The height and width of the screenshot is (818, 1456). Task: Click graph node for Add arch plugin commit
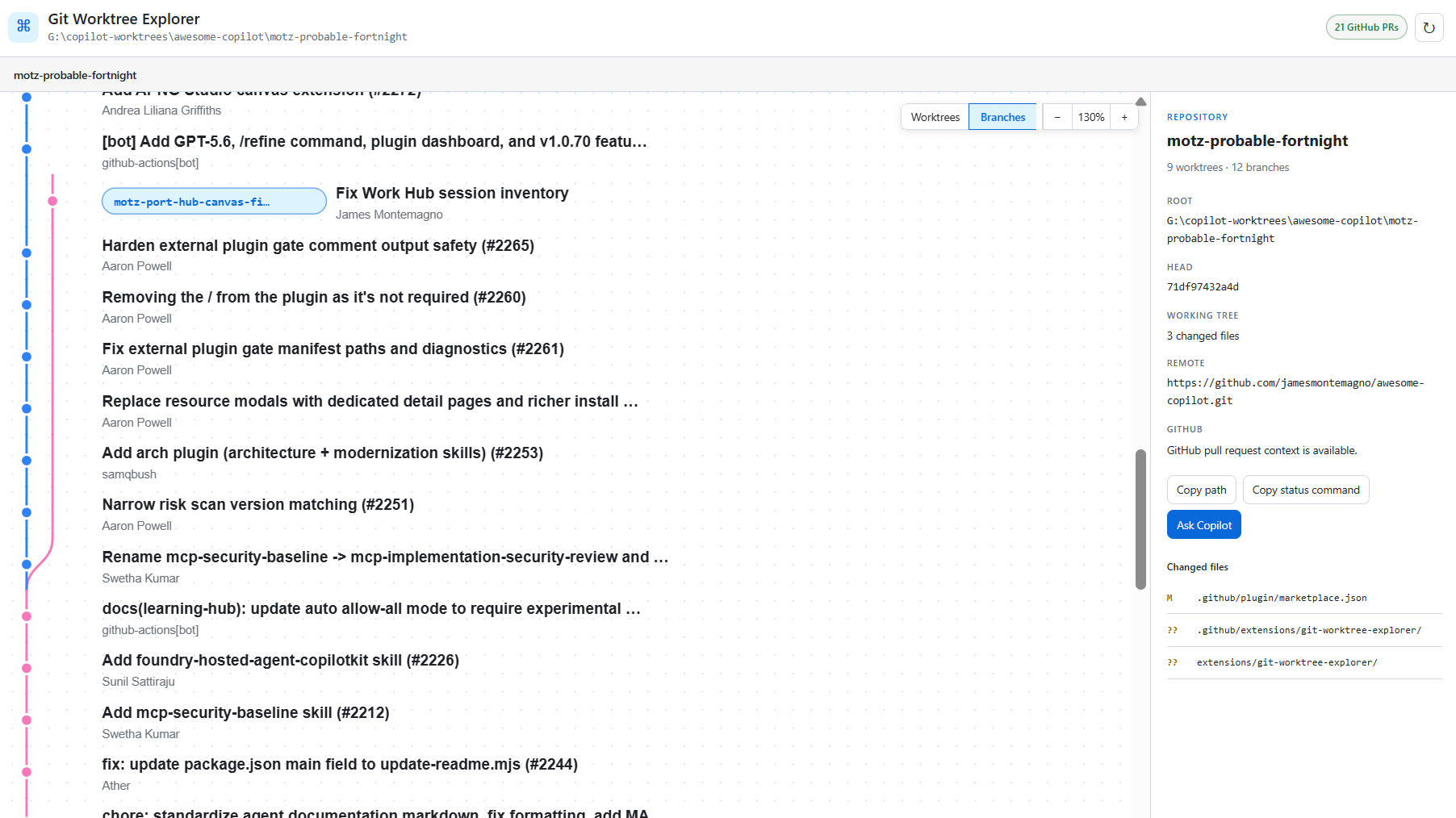click(27, 461)
